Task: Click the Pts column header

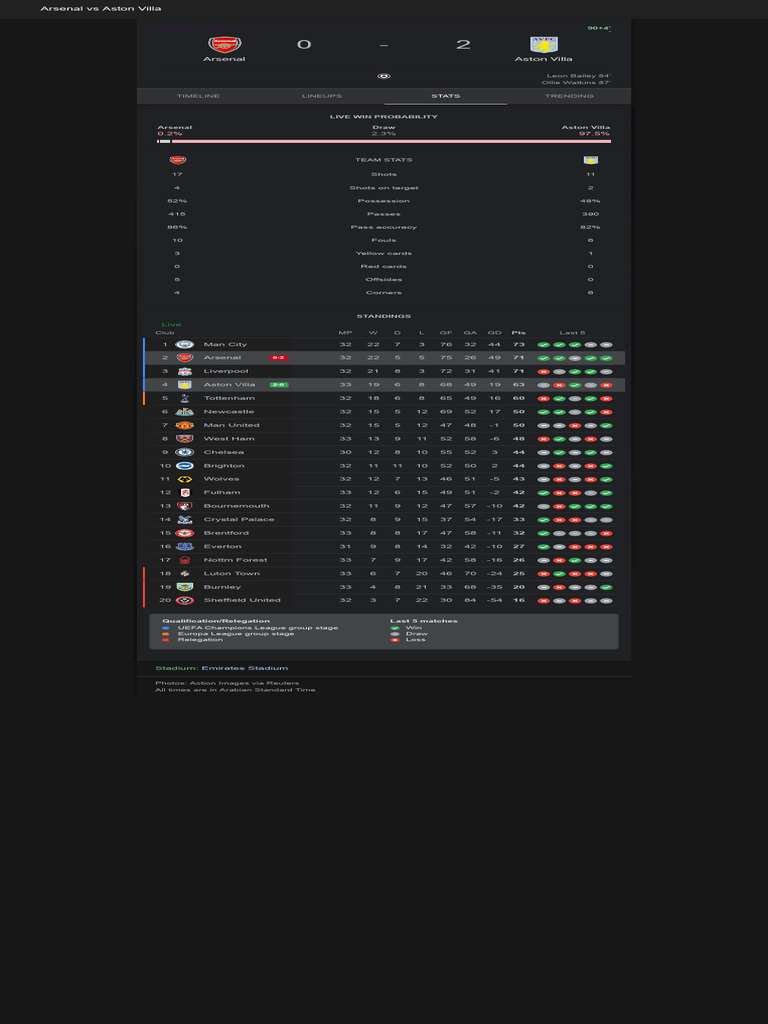Action: click(519, 333)
